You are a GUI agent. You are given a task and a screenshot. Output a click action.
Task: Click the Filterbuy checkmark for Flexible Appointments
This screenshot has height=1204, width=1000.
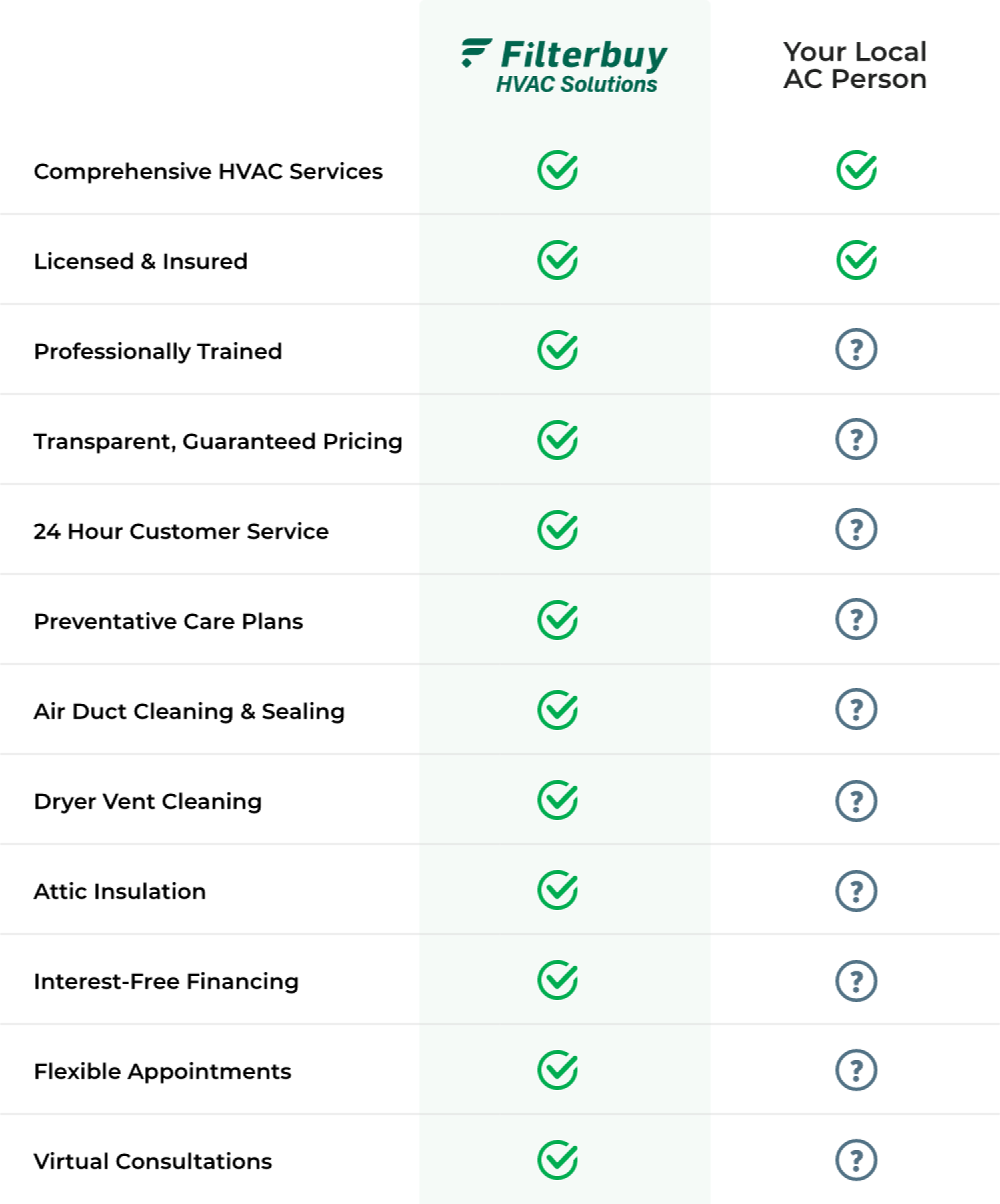(558, 1070)
